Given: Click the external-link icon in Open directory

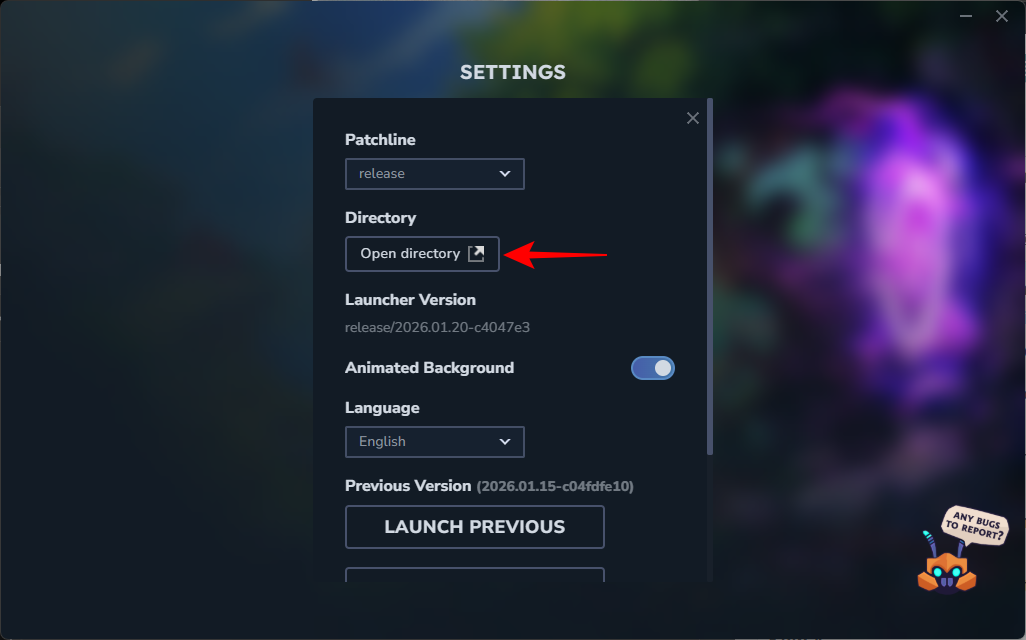Looking at the screenshot, I should coord(476,254).
